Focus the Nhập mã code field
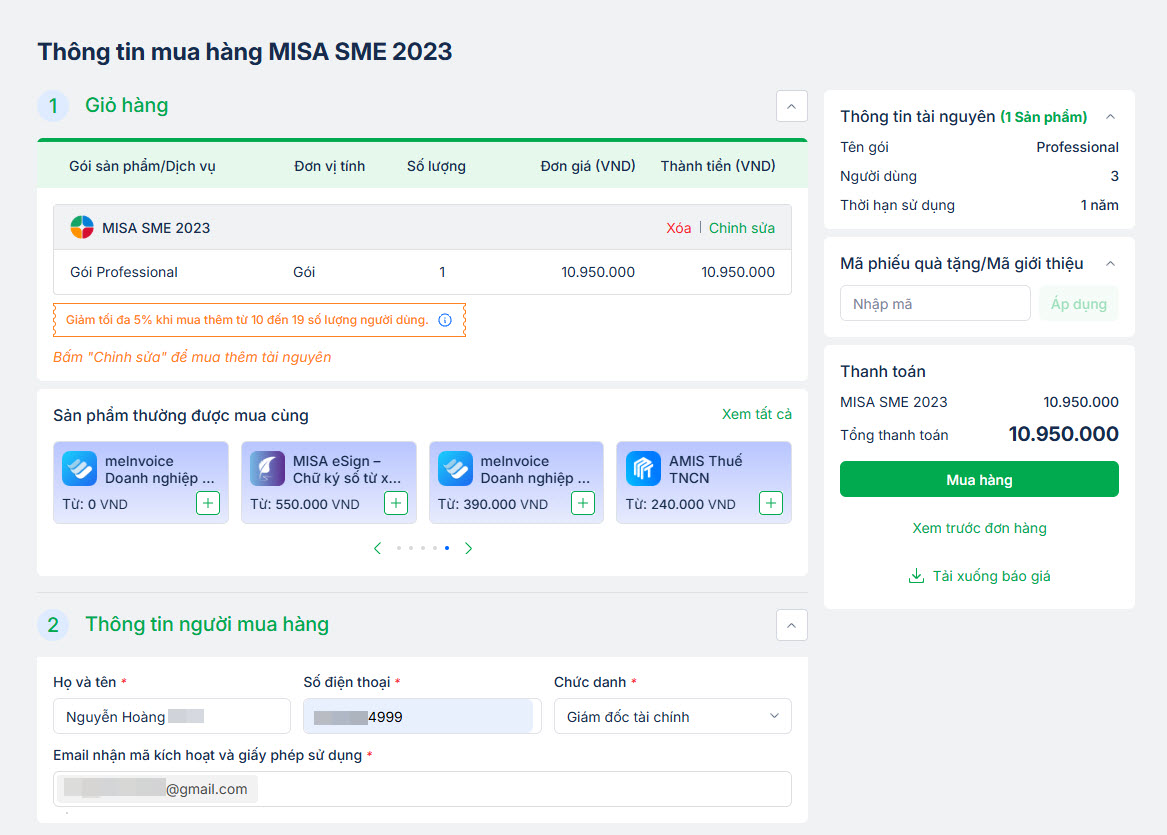1167x835 pixels. click(x=934, y=303)
